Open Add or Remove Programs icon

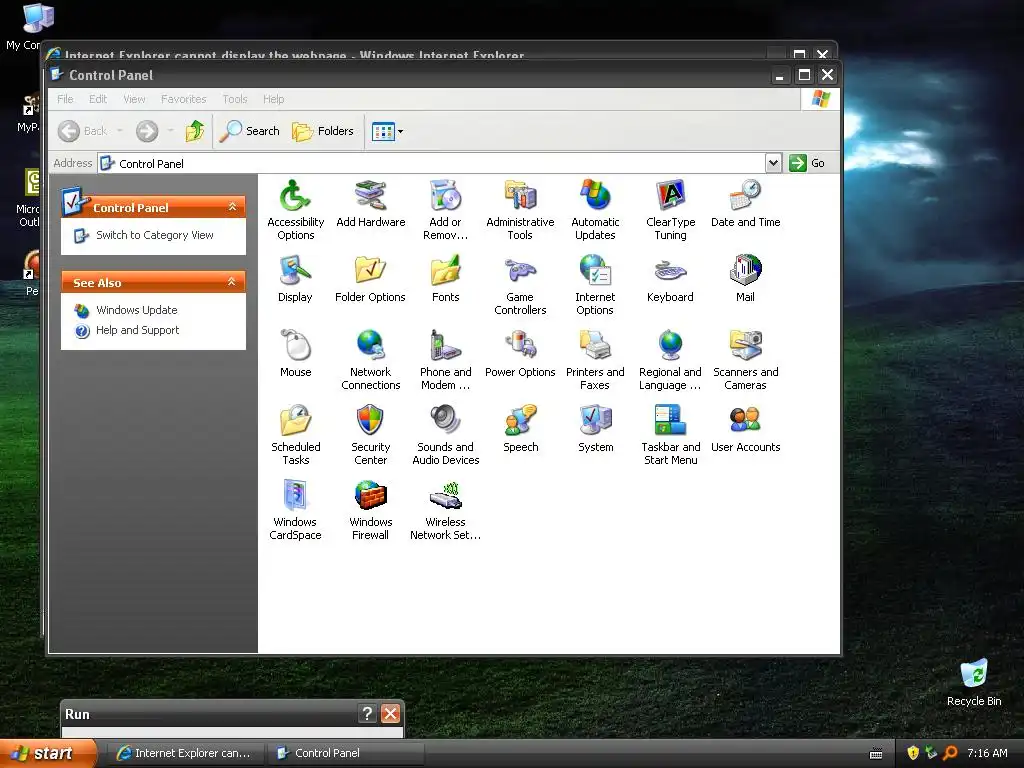coord(445,210)
